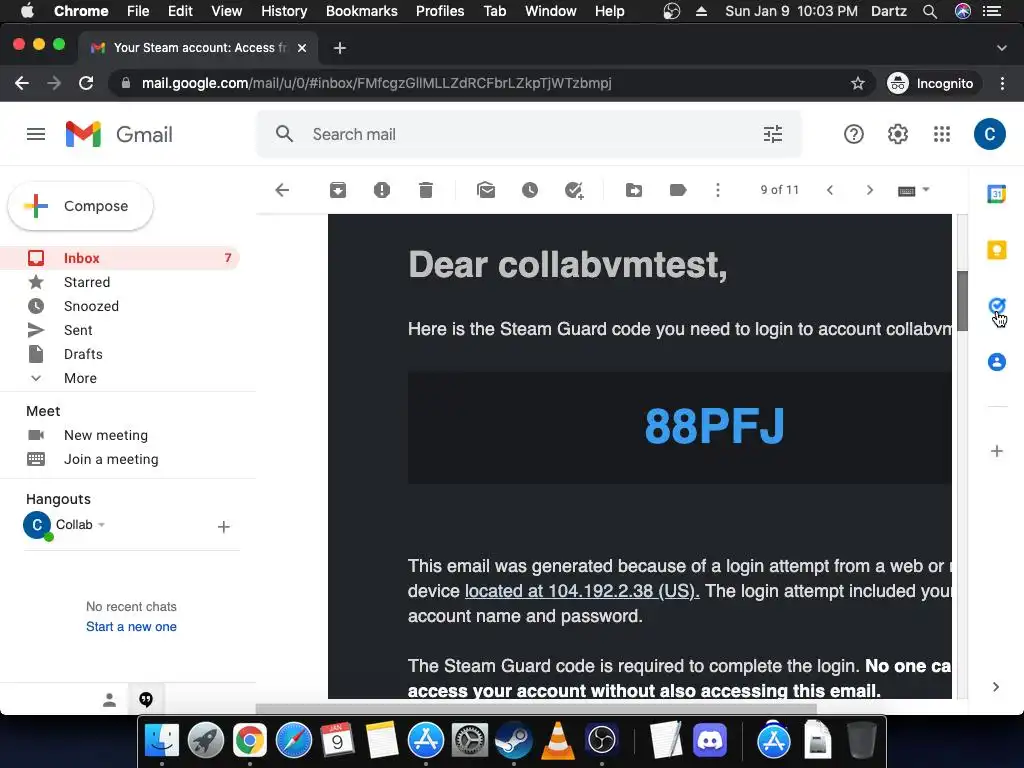Expand the tab search chevron
This screenshot has height=768, width=1024.
pos(1002,48)
